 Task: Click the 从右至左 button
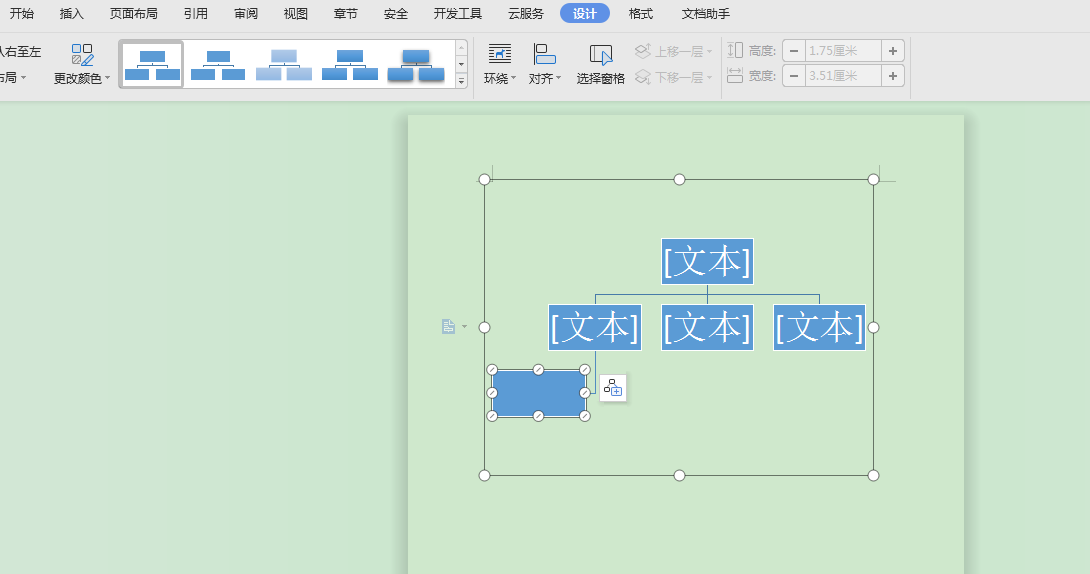(x=21, y=51)
